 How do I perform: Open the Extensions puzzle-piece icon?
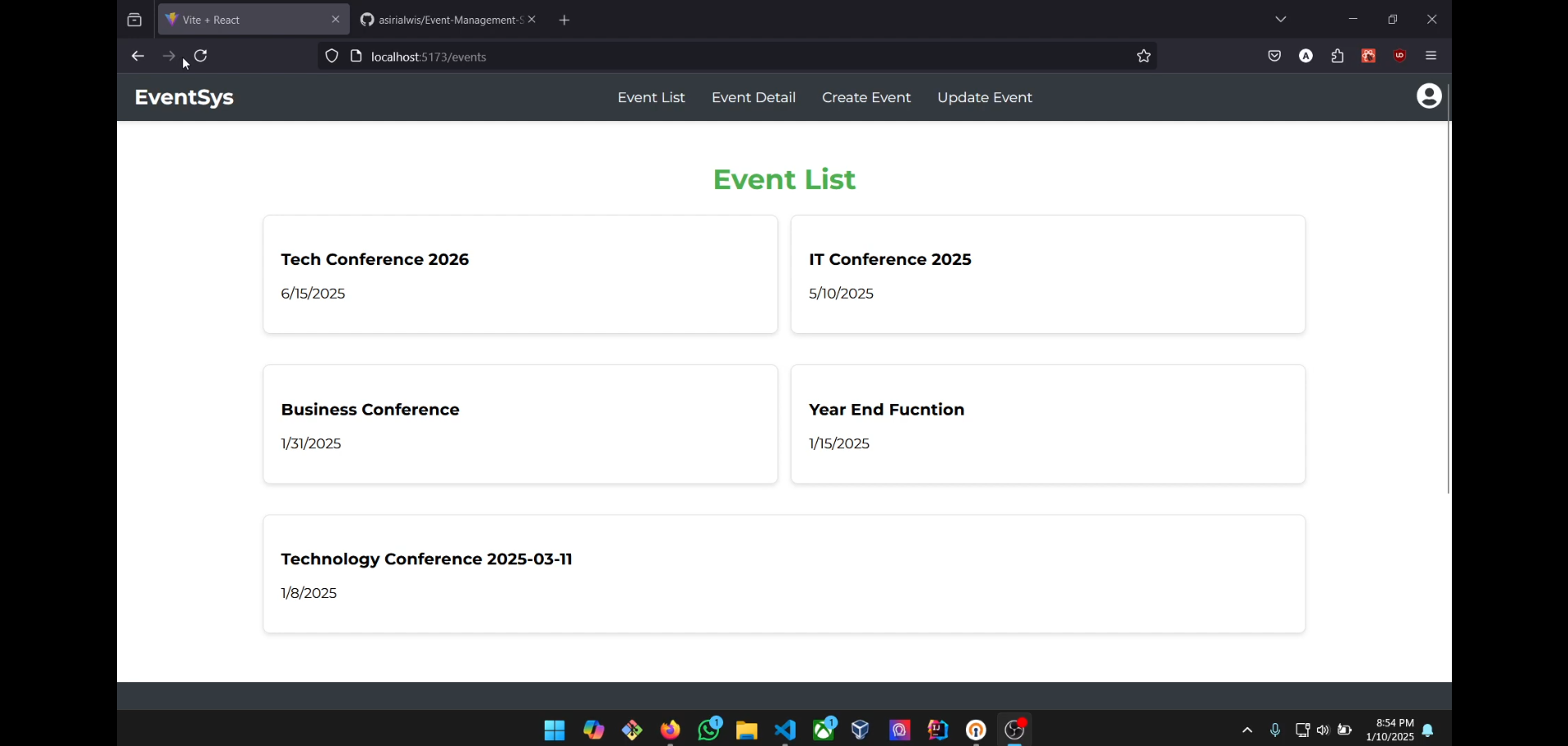[1337, 56]
